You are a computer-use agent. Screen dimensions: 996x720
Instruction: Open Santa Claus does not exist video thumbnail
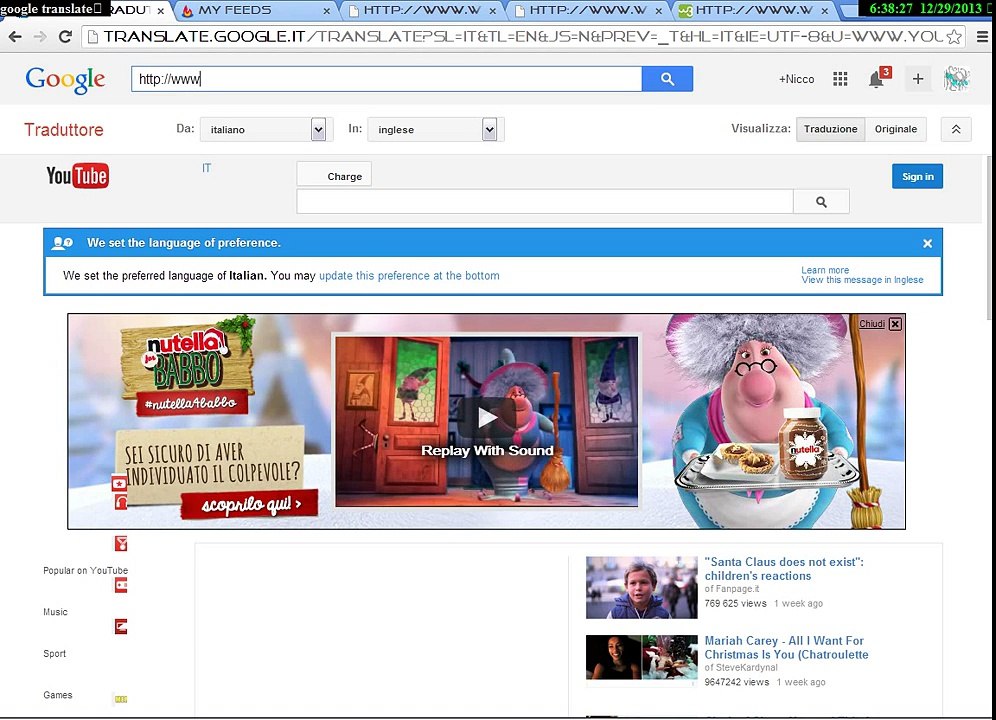click(642, 588)
